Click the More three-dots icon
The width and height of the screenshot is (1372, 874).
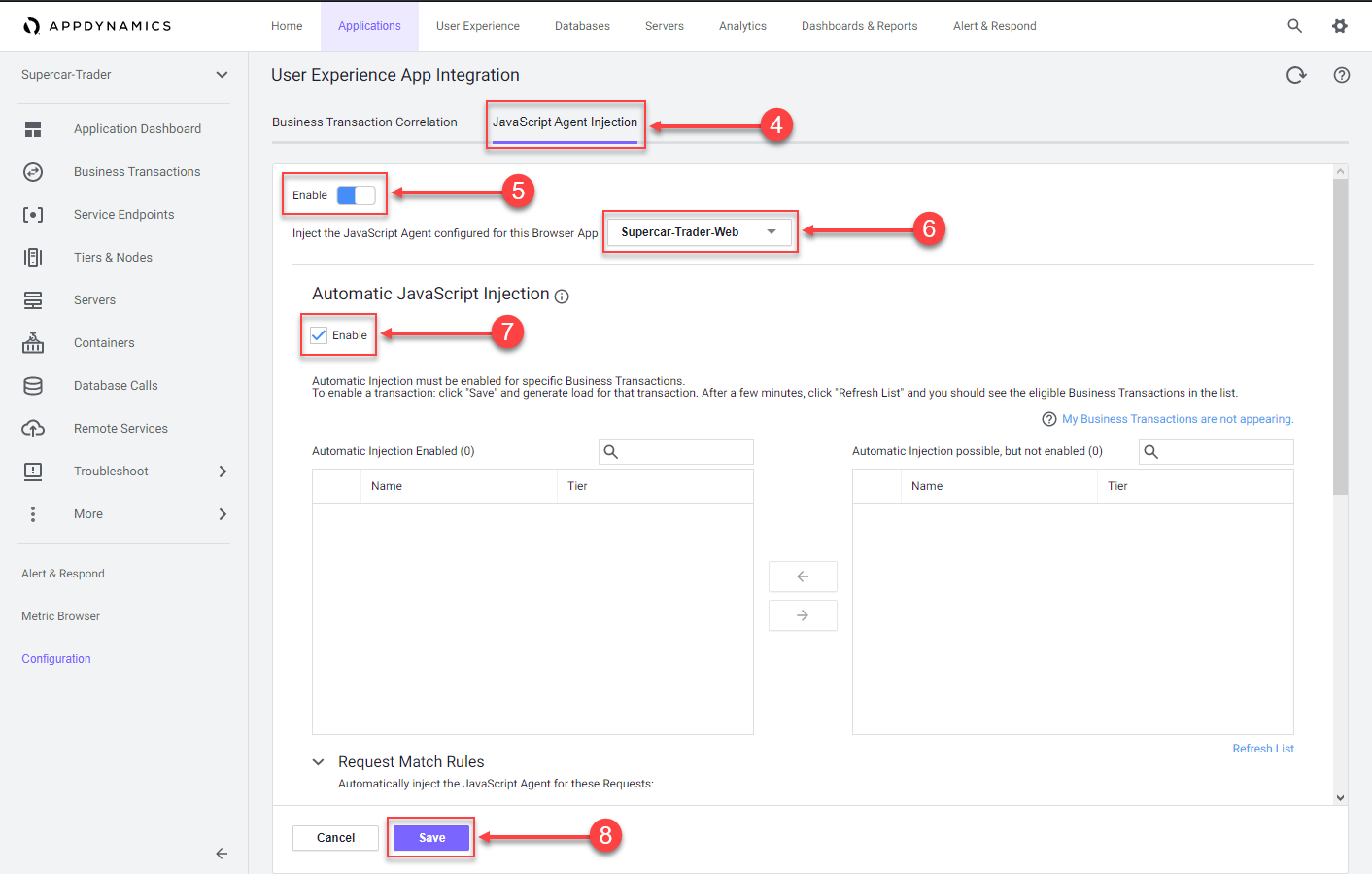point(33,514)
